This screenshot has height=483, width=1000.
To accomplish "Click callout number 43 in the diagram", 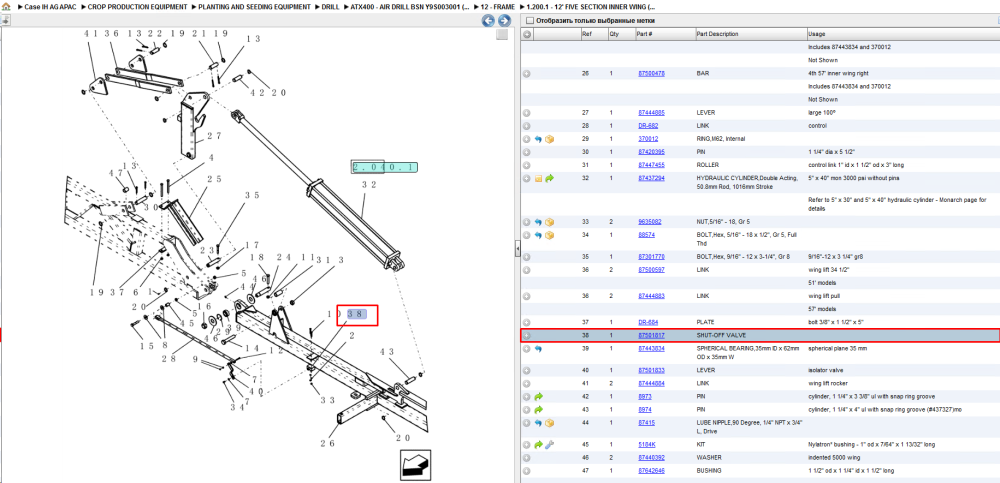I will 388,352.
